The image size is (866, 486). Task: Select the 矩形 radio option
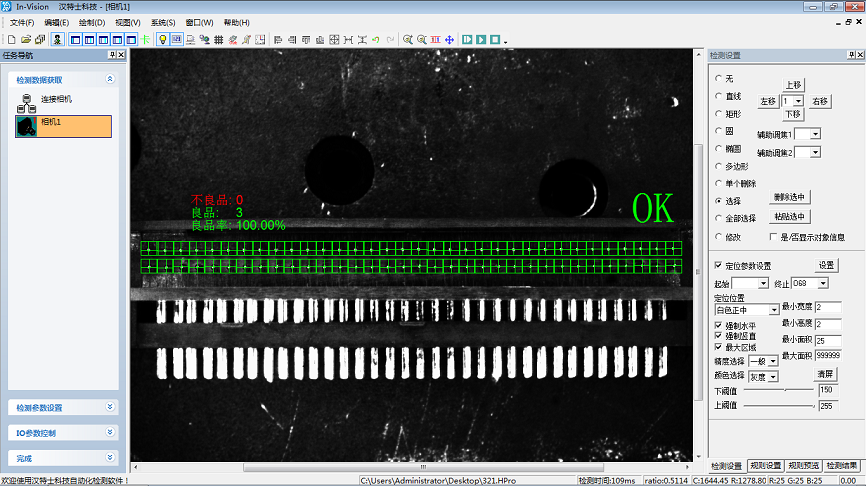(x=716, y=113)
